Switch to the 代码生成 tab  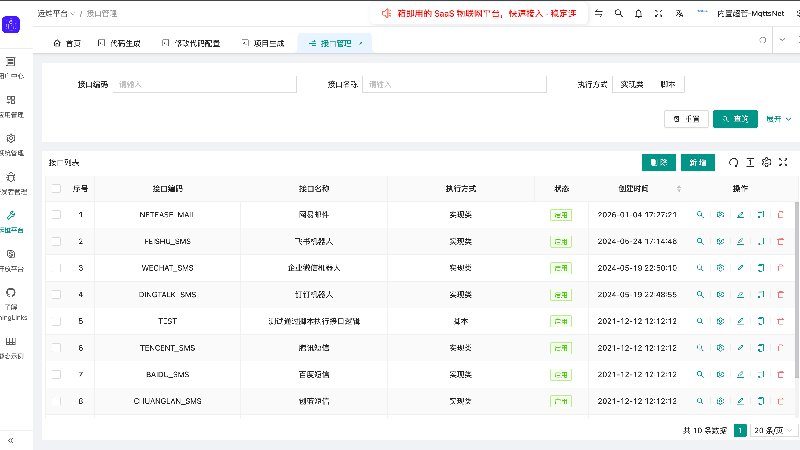(x=119, y=43)
